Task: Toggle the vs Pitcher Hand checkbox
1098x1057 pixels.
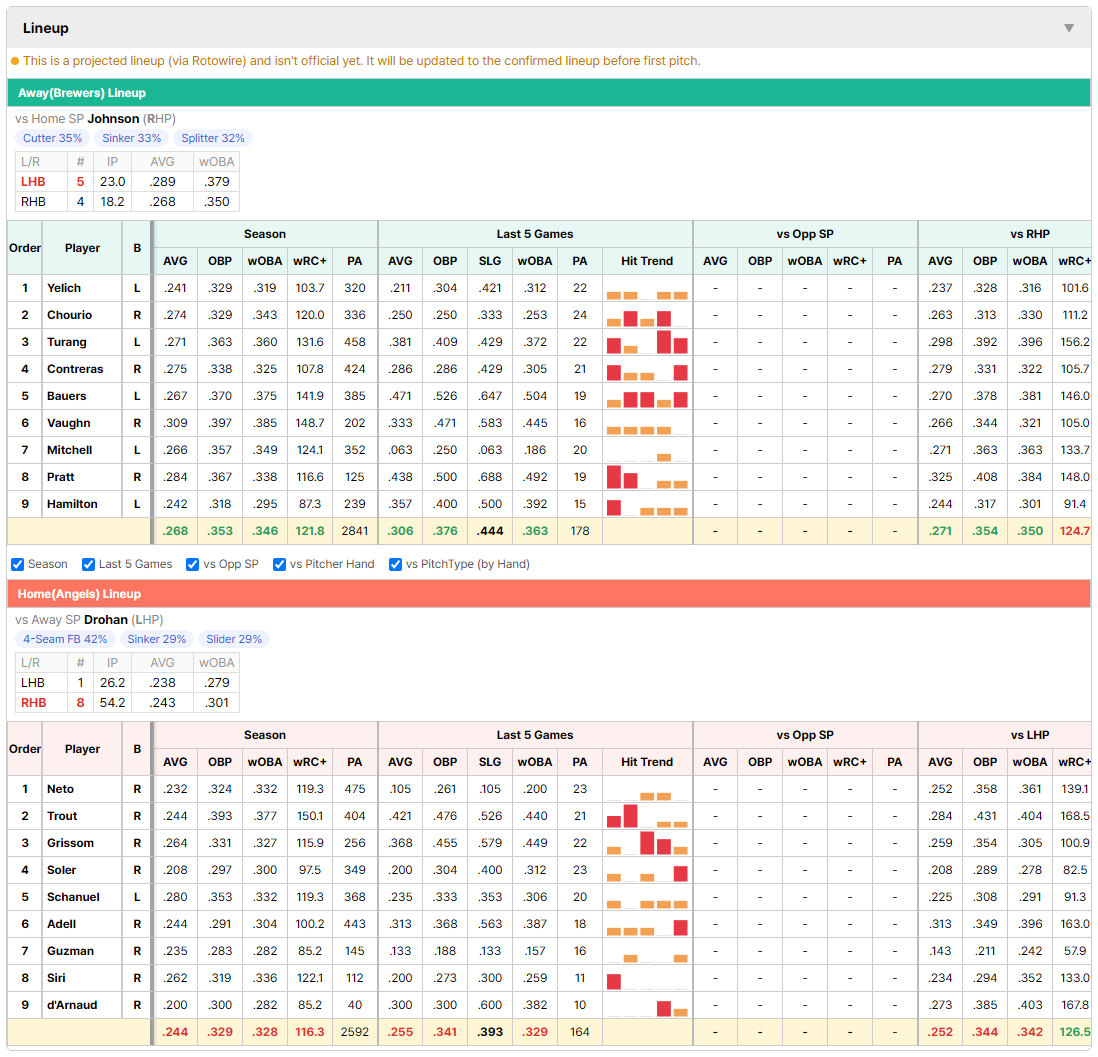Action: 279,565
